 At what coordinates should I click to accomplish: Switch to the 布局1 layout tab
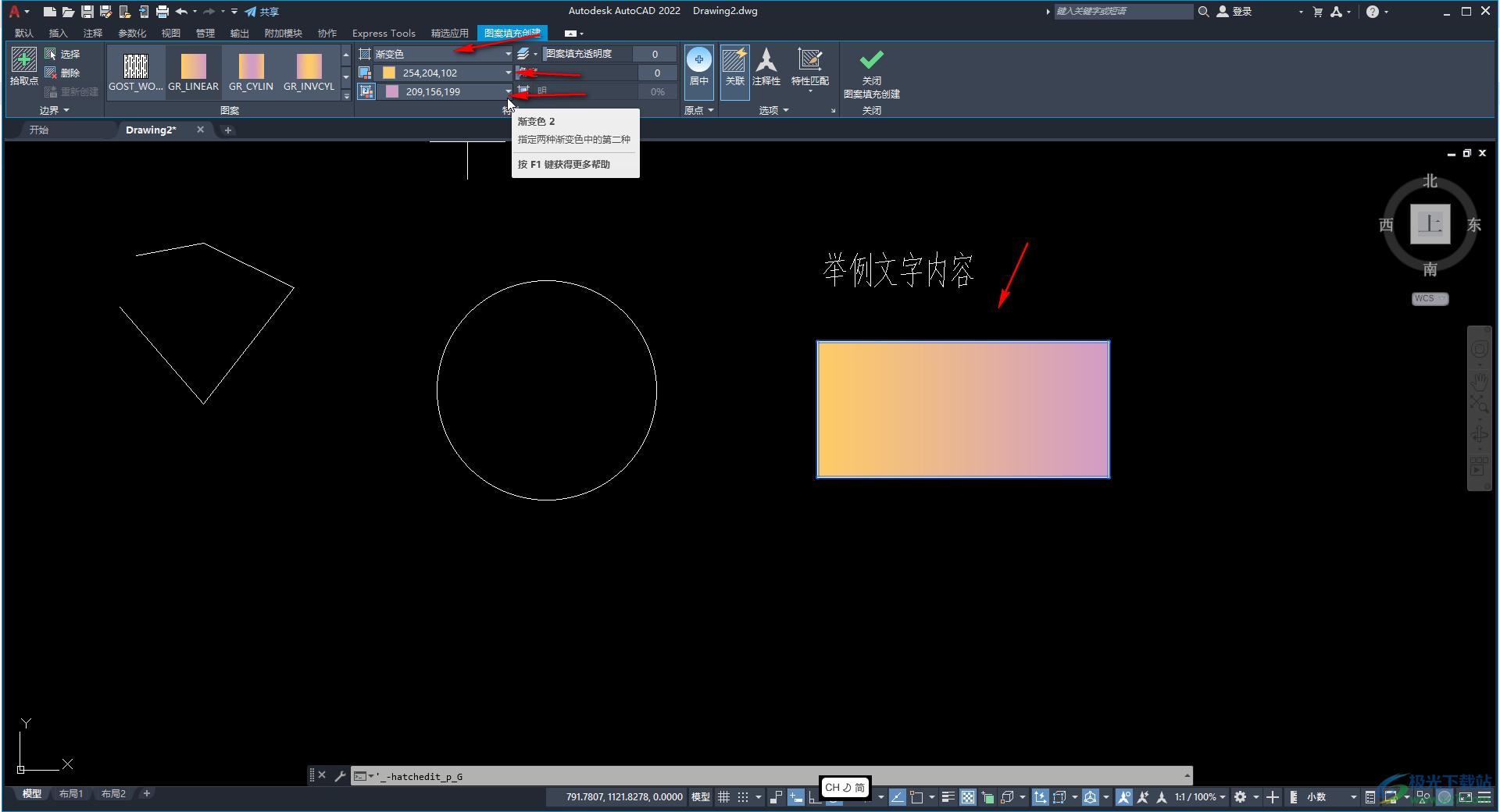point(71,794)
